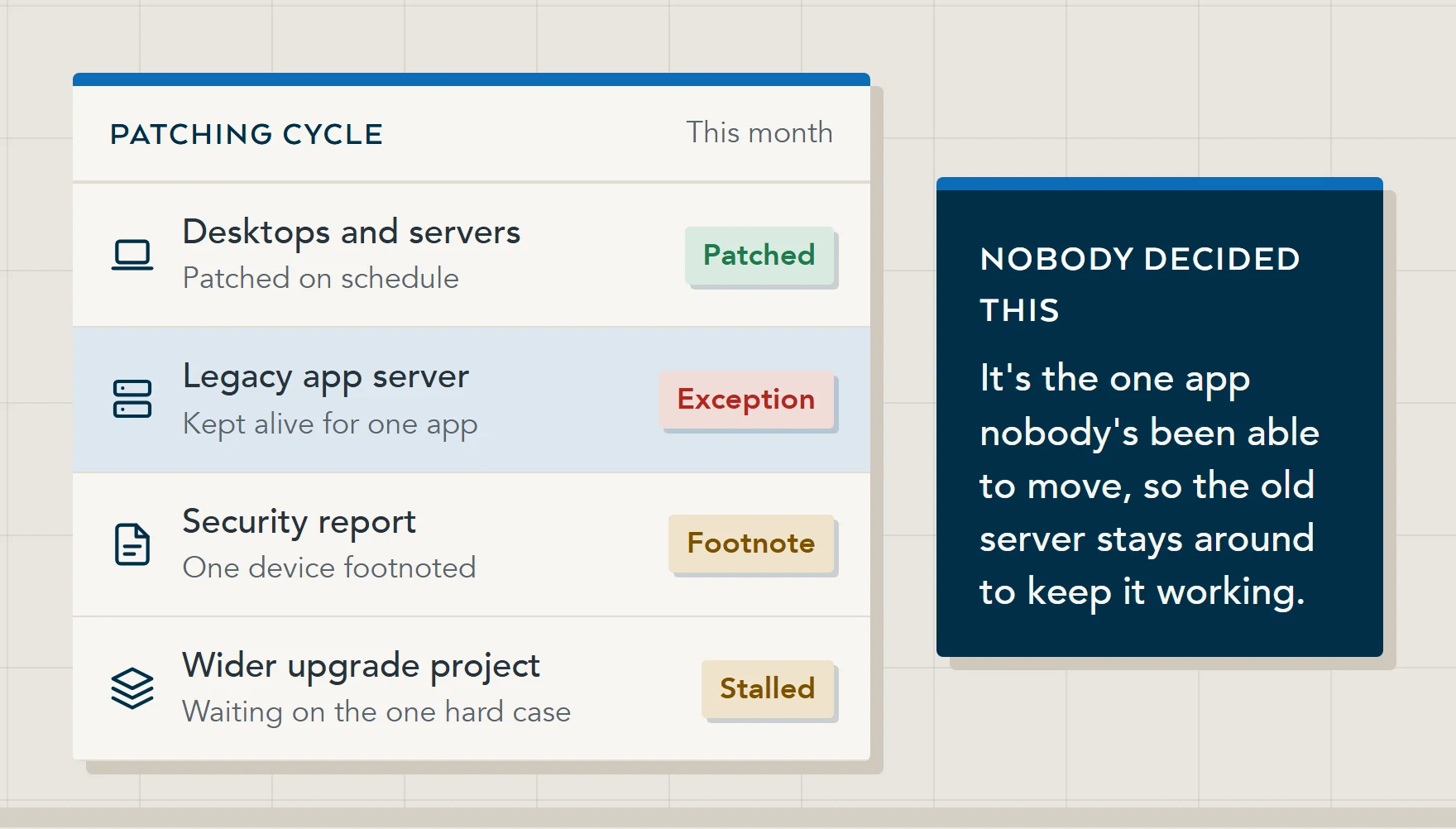Screen dimensions: 1456x829
Task: Click the 'Patched on schedule' subtitle
Action: tap(321, 278)
